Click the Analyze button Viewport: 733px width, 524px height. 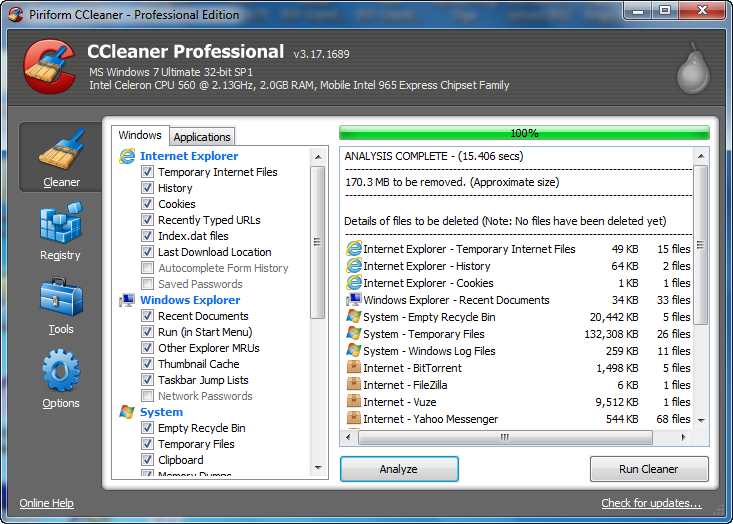[399, 469]
